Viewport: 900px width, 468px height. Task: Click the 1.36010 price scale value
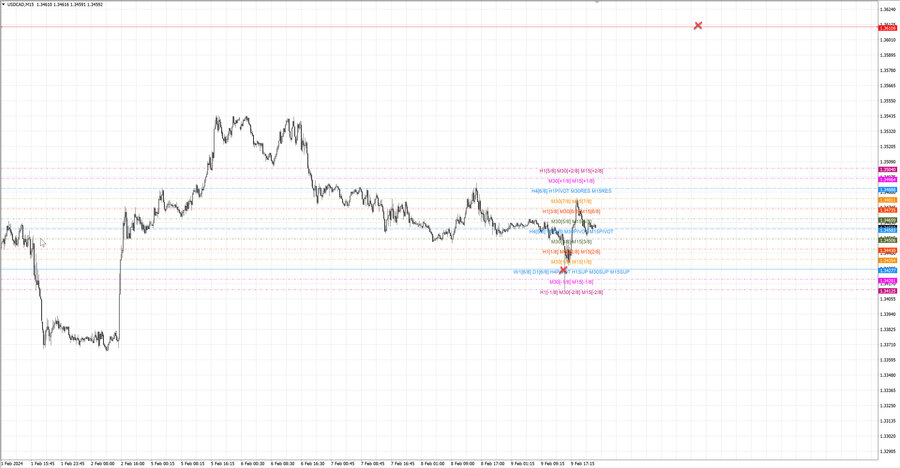(887, 40)
